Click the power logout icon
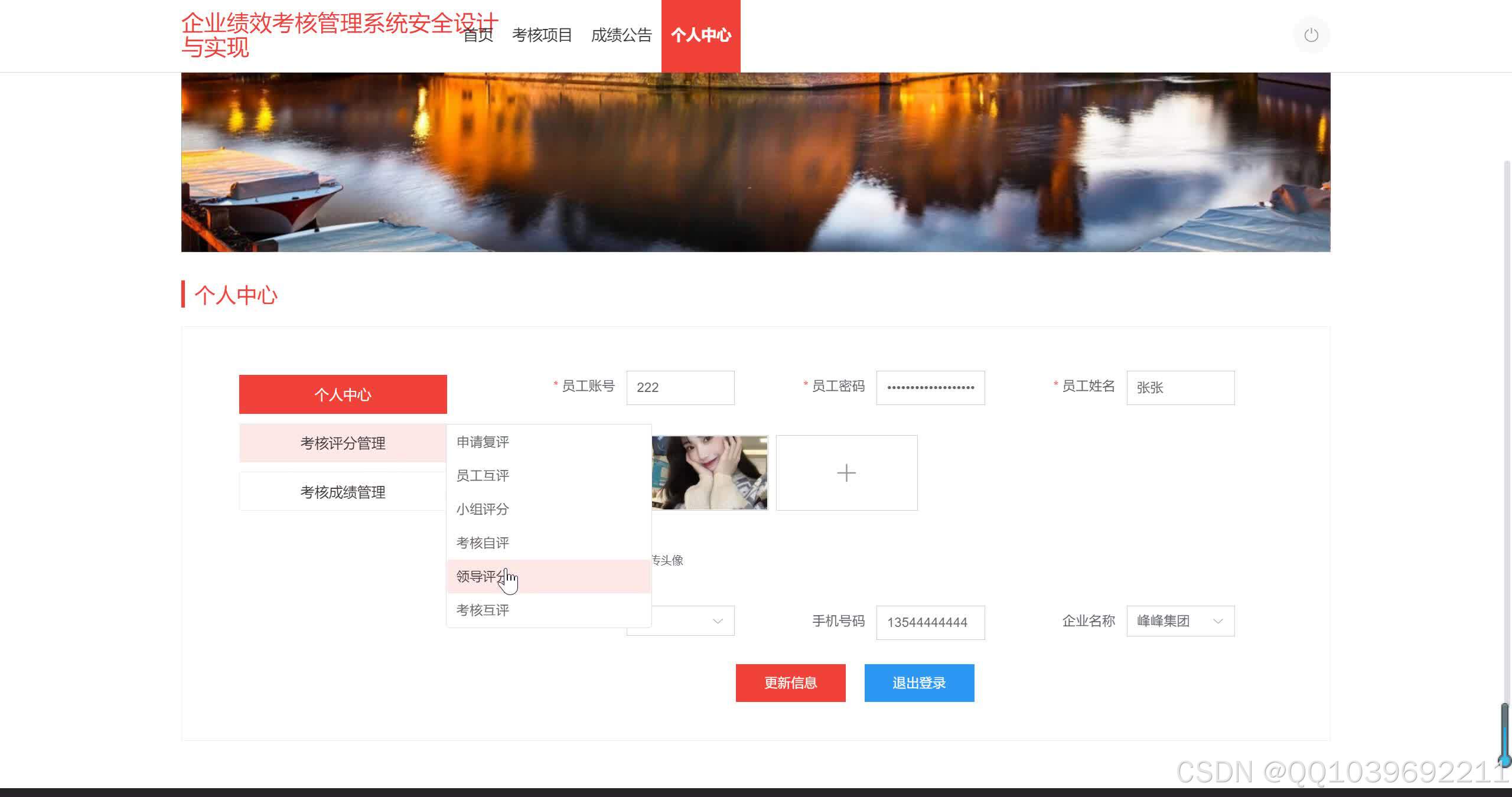Screen dimensions: 1512x797 pos(1311,35)
